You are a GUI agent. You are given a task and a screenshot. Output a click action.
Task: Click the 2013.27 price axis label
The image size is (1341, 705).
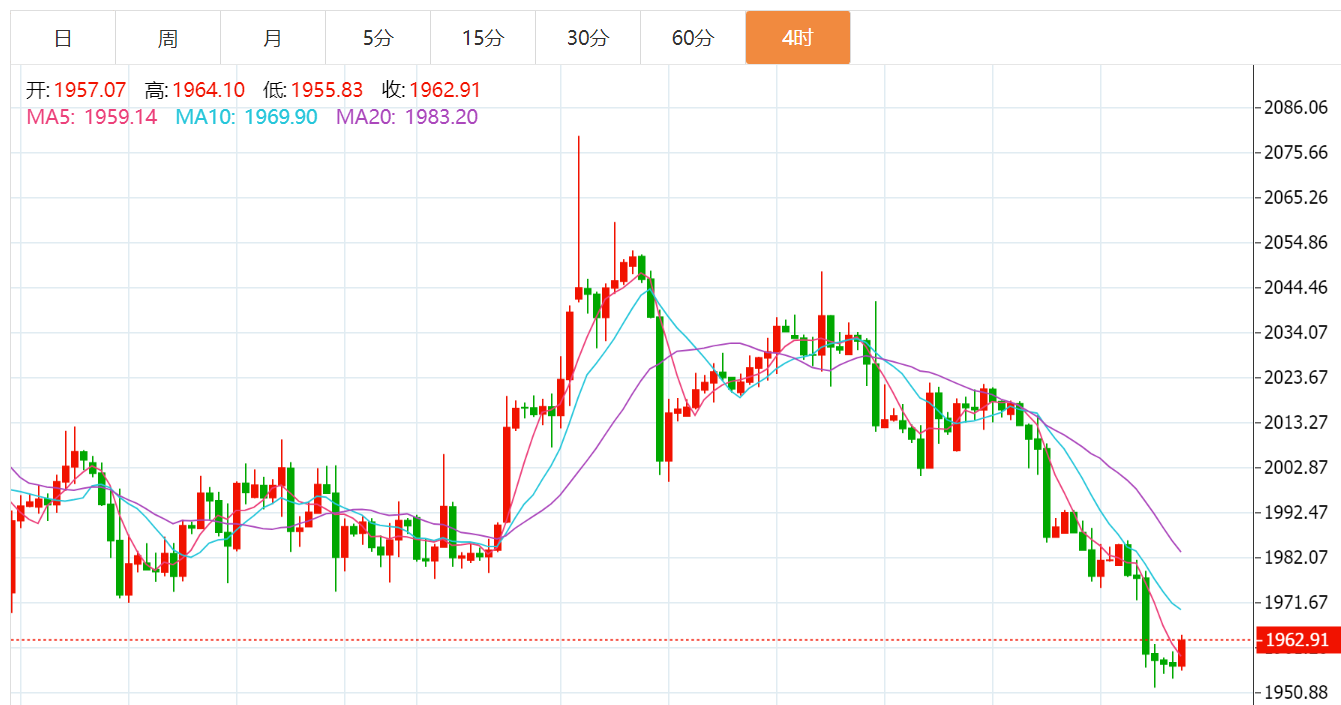point(1297,422)
